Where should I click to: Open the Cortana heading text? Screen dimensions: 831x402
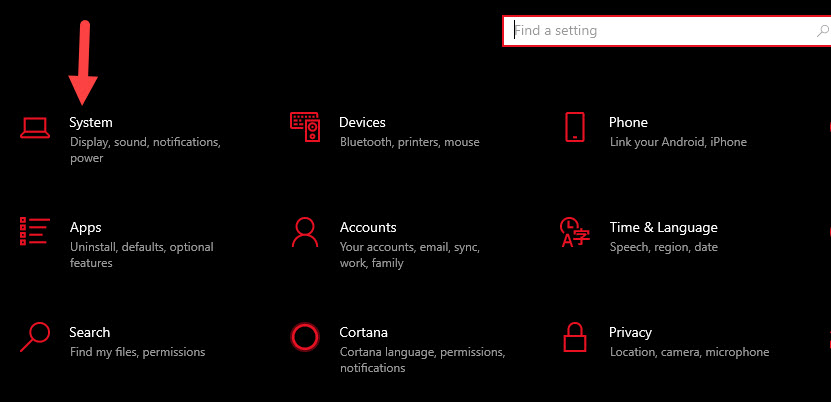(x=364, y=332)
